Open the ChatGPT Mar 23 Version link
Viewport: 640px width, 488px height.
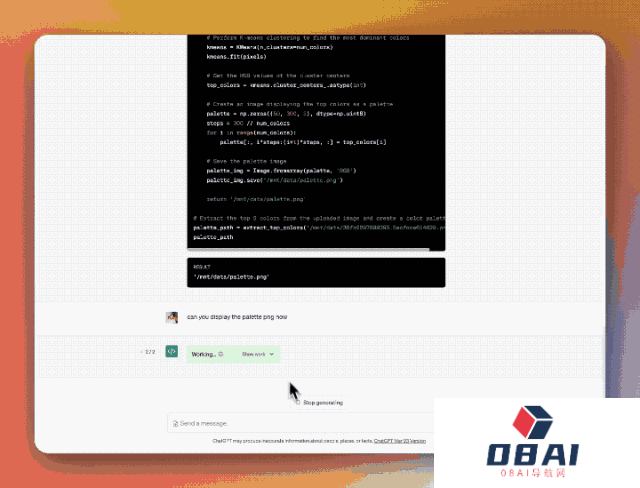(x=399, y=440)
